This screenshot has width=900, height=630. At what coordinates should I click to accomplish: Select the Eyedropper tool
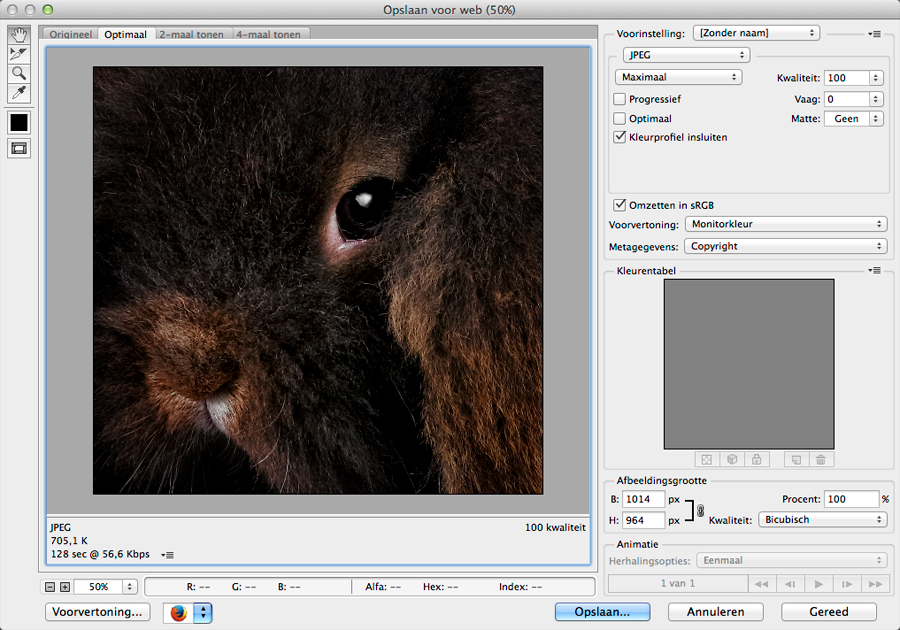pyautogui.click(x=19, y=93)
